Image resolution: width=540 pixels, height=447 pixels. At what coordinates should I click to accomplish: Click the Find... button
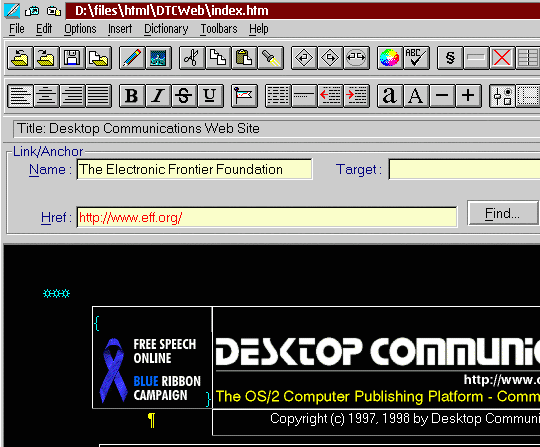click(502, 213)
